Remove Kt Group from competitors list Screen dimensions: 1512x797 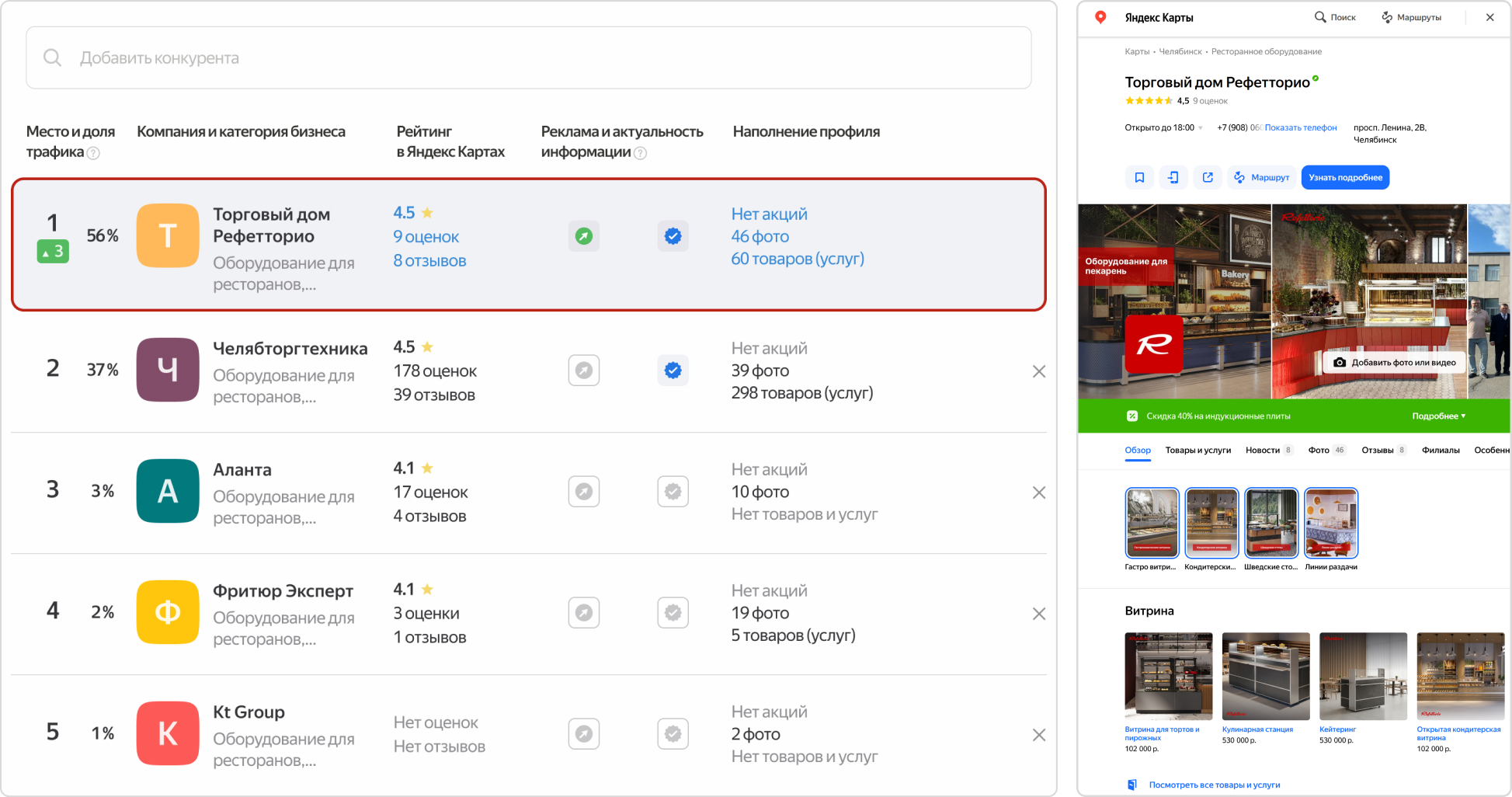(1038, 735)
